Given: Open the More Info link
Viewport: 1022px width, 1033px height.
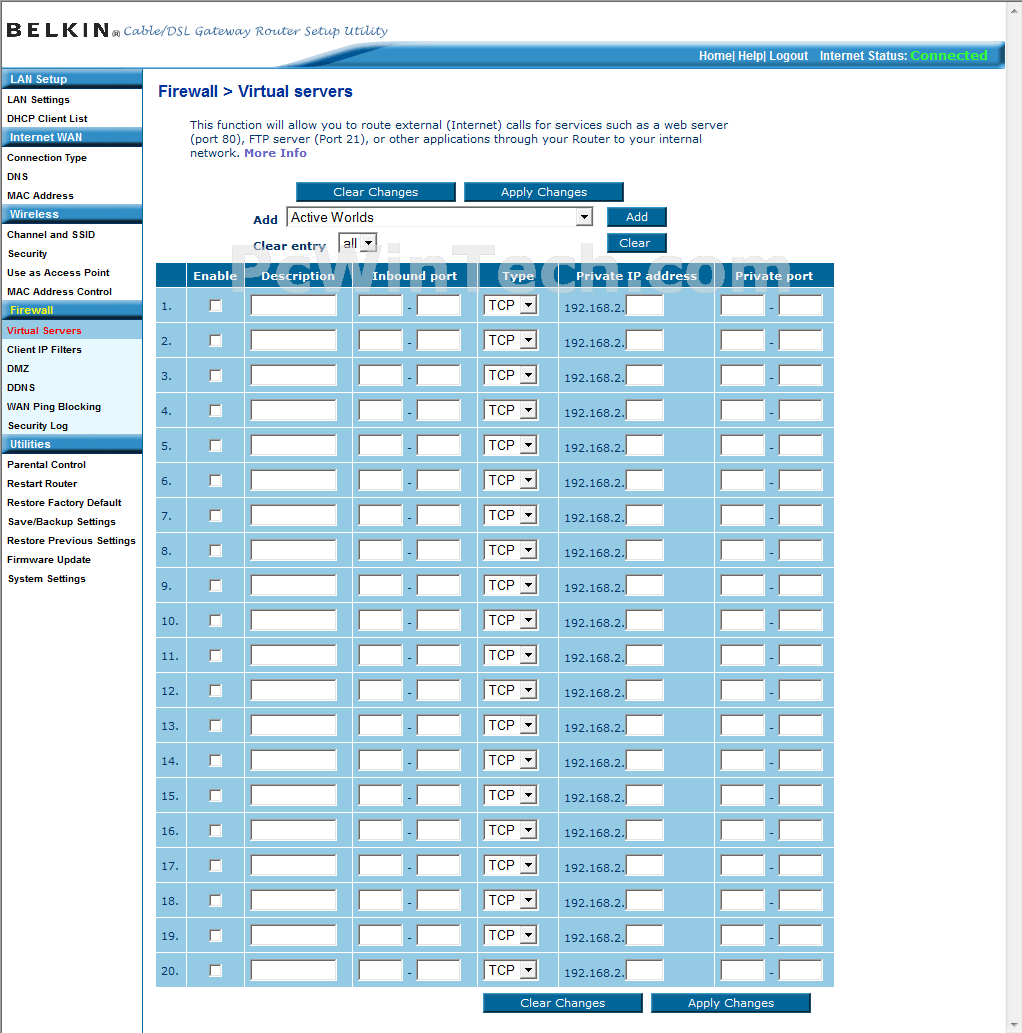Looking at the screenshot, I should (275, 153).
